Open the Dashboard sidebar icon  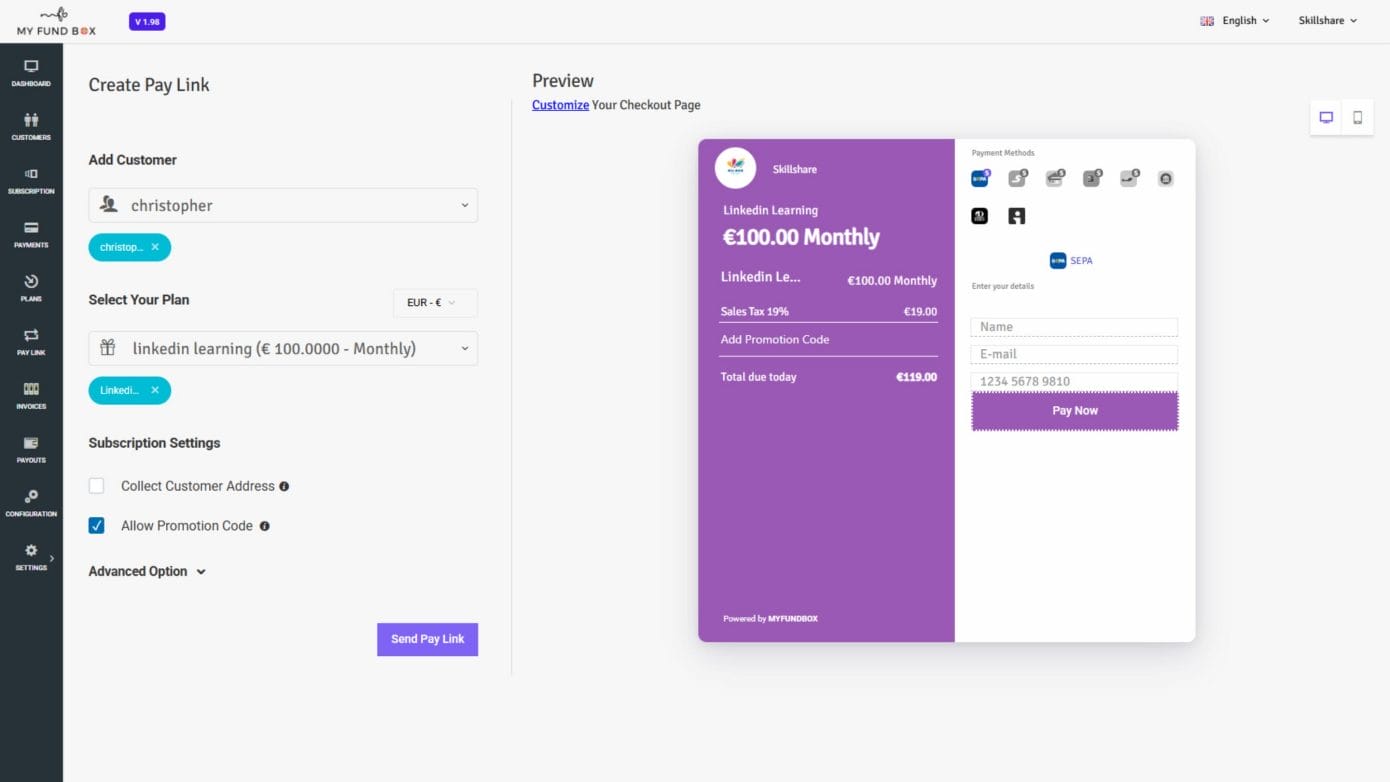[x=31, y=73]
